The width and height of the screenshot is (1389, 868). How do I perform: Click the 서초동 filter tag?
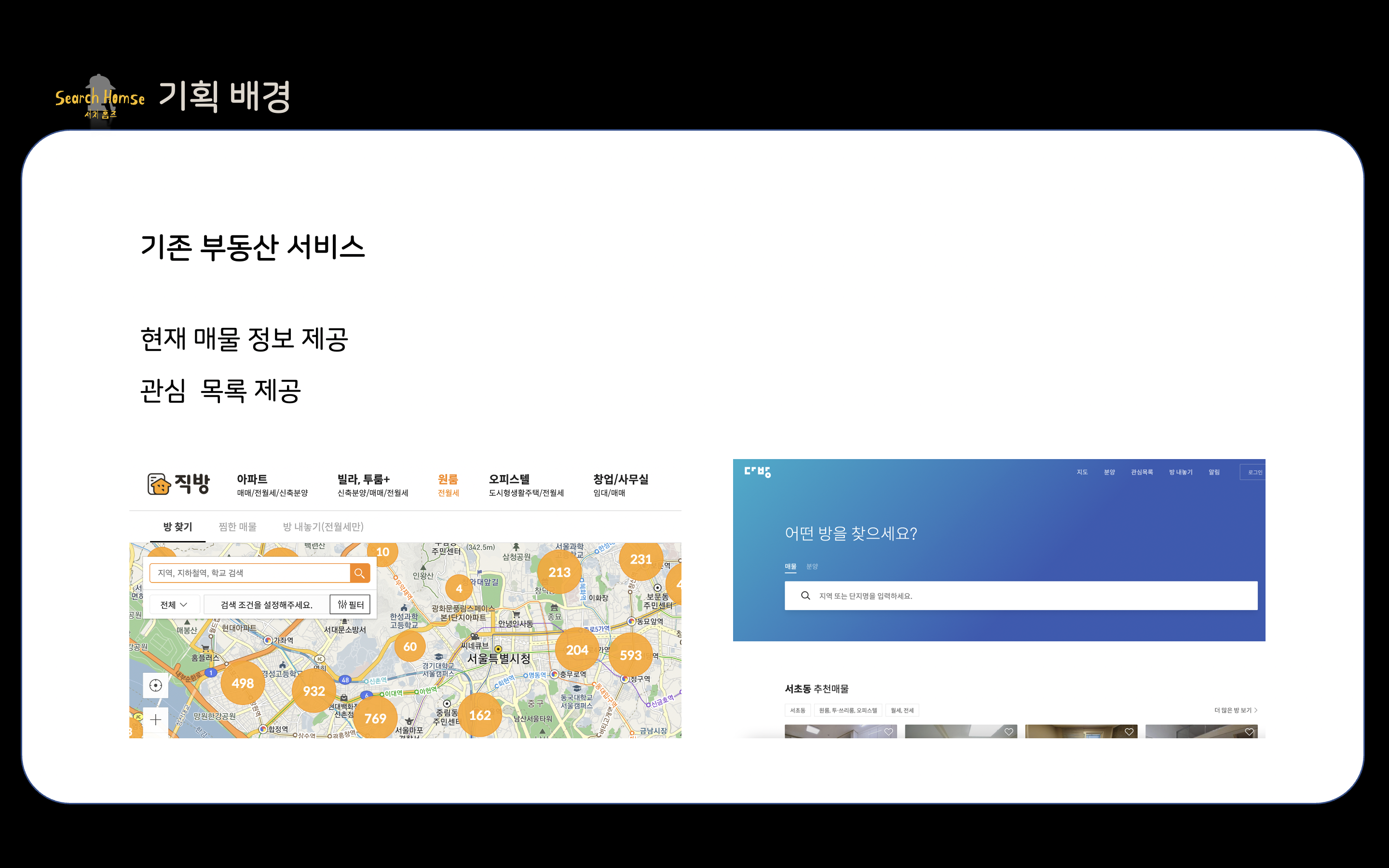(x=797, y=710)
